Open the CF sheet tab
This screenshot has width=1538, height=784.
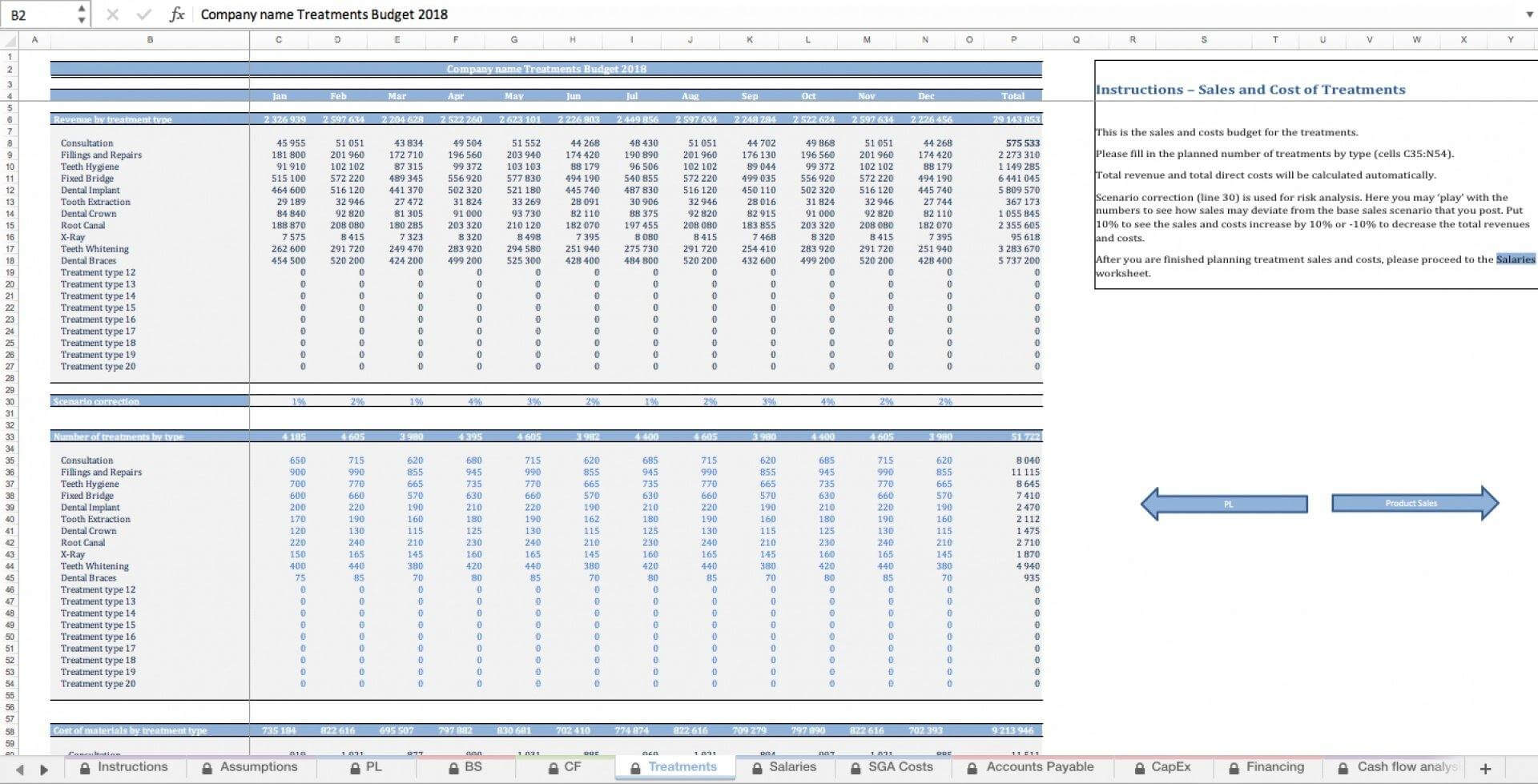564,767
